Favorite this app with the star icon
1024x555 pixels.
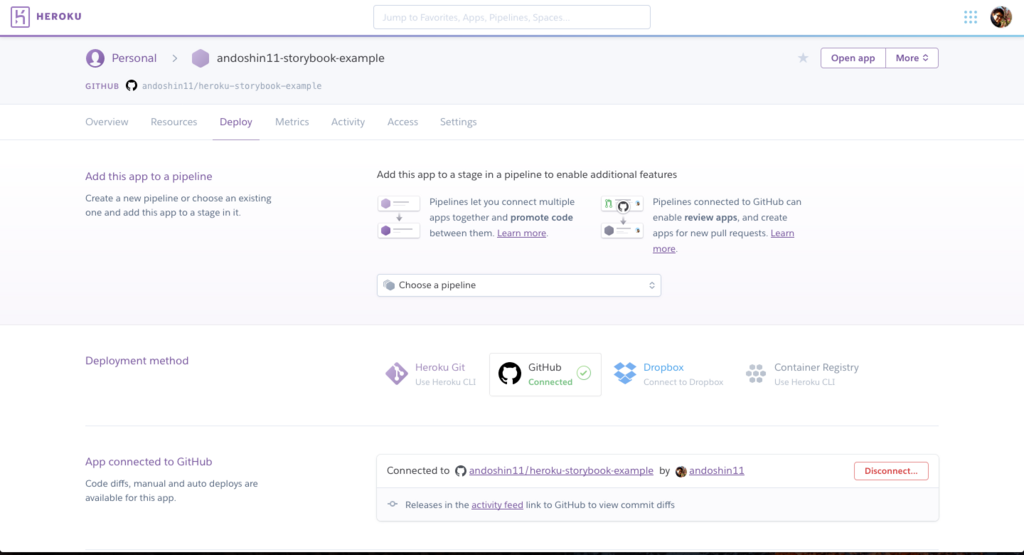pos(803,58)
